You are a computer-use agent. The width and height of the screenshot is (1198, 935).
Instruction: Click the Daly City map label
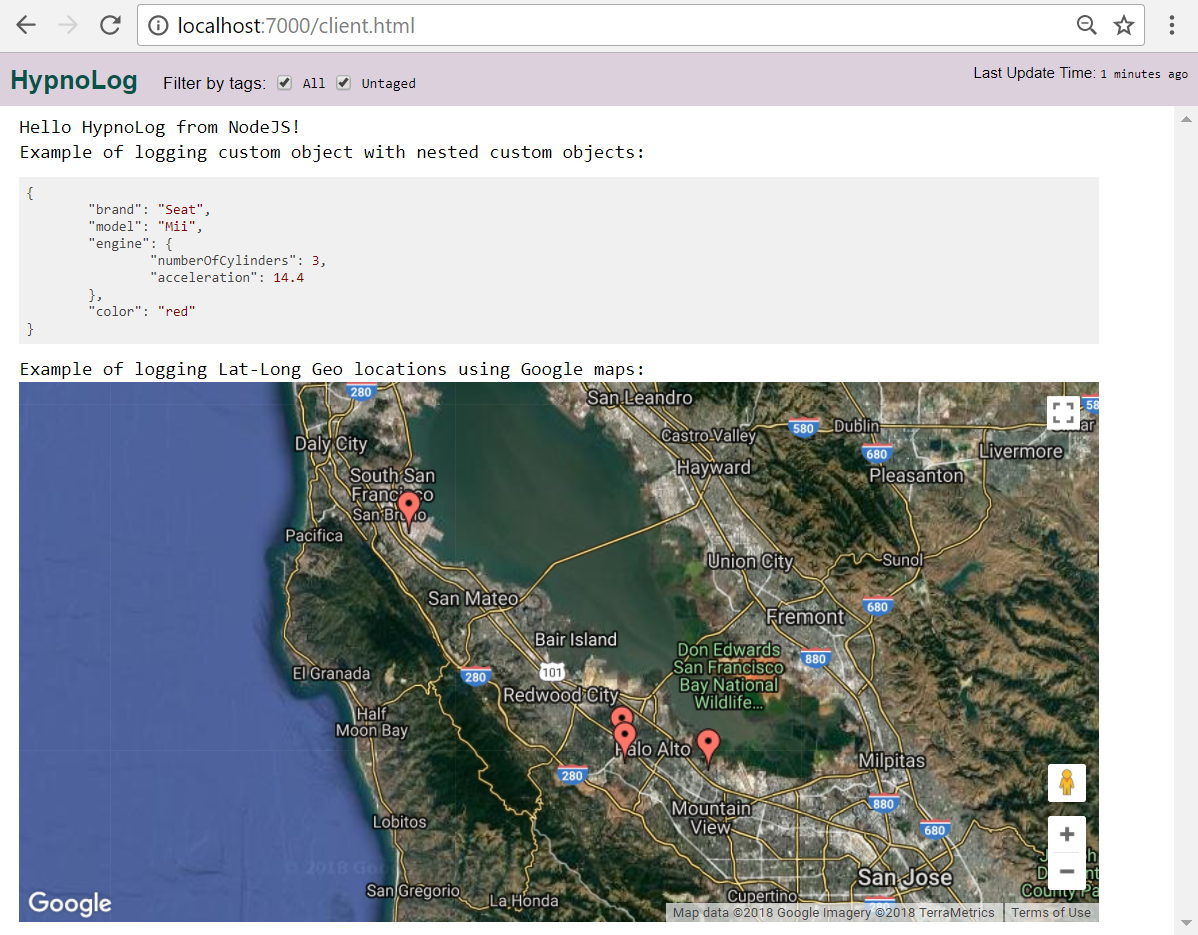(x=331, y=444)
